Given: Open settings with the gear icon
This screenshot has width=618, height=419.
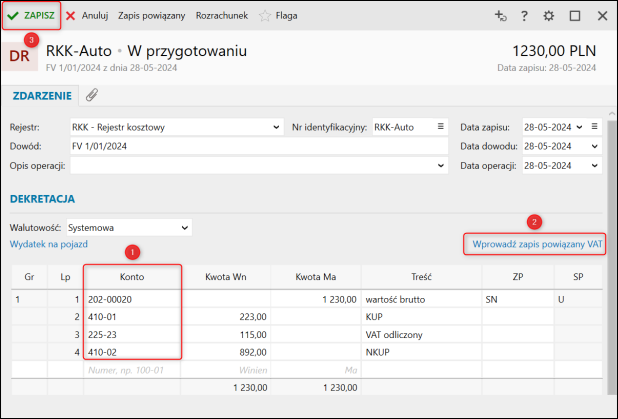Looking at the screenshot, I should click(x=549, y=16).
